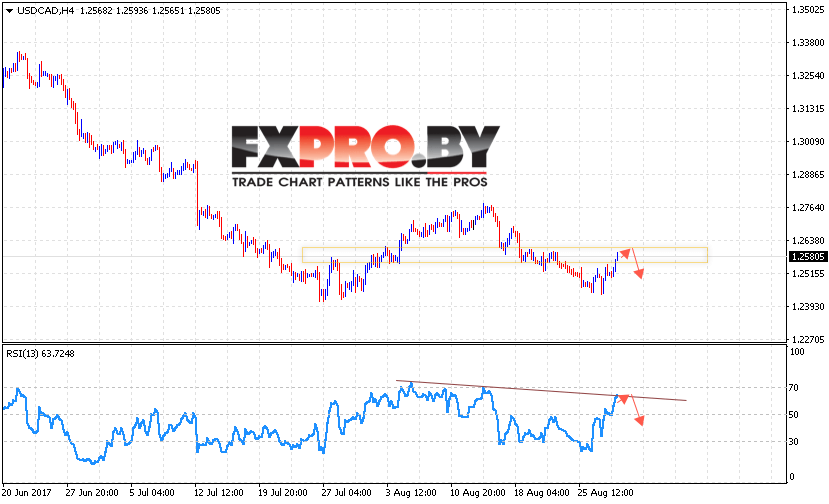829x504 pixels.
Task: Select the RSI scale level 70
Action: (x=794, y=388)
